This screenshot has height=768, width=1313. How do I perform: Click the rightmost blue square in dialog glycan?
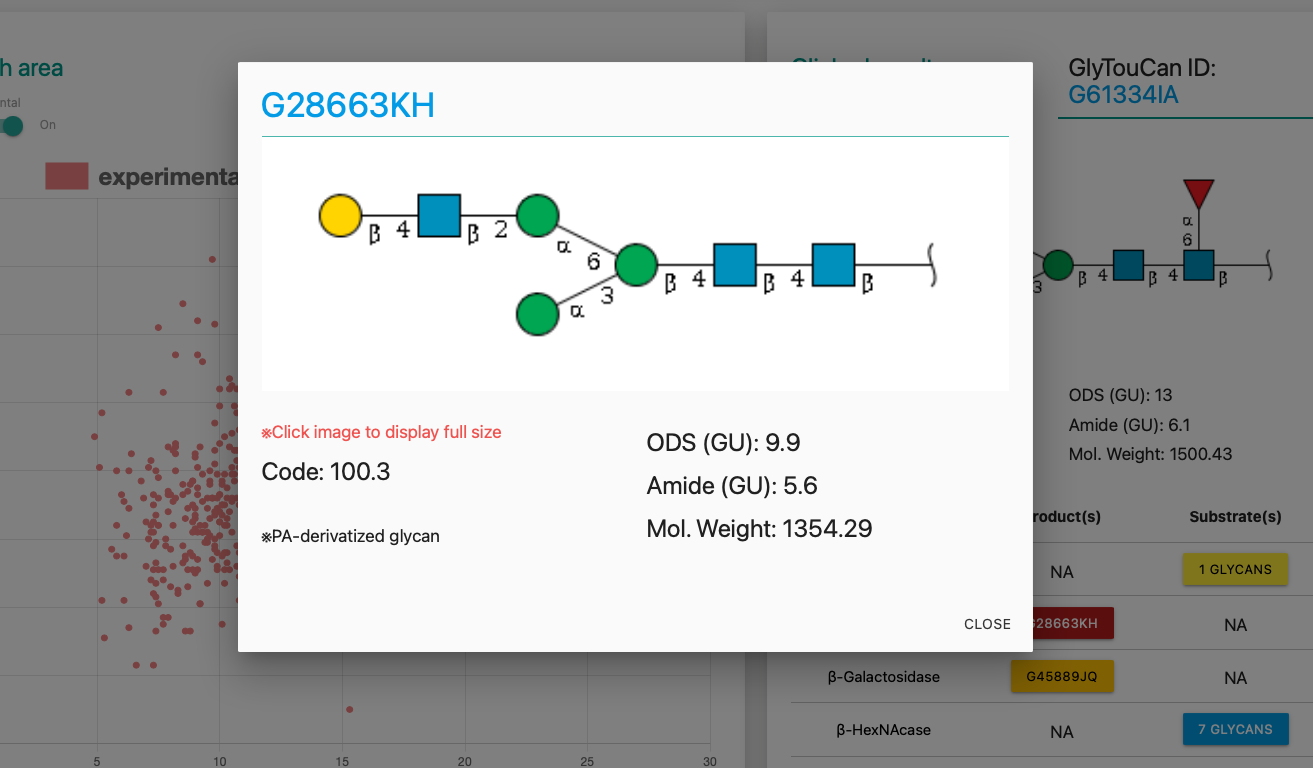833,265
